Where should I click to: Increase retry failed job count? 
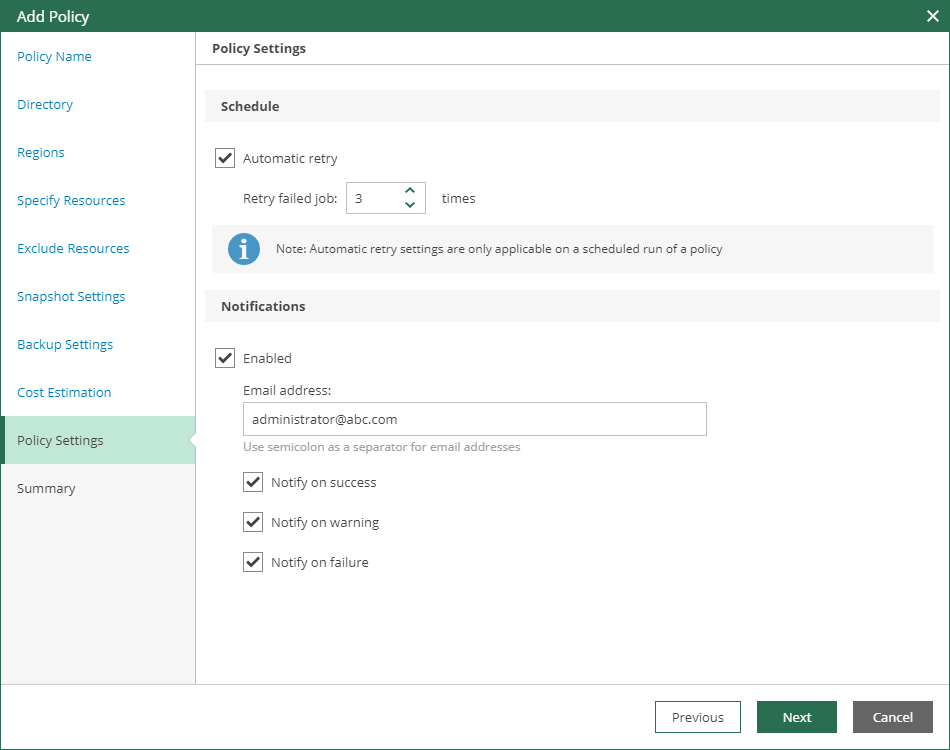click(x=409, y=190)
